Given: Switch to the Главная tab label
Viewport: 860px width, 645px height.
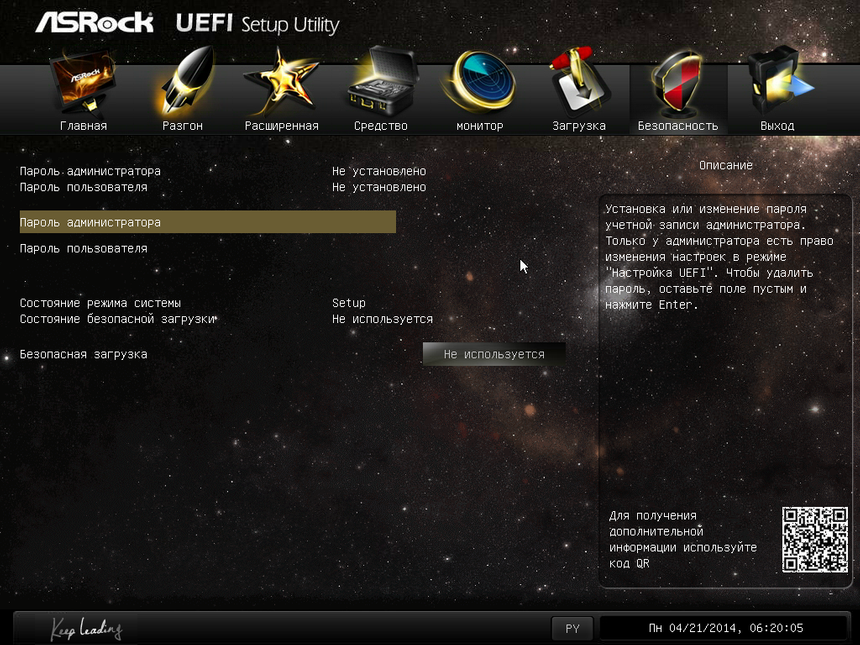Looking at the screenshot, I should (83, 126).
